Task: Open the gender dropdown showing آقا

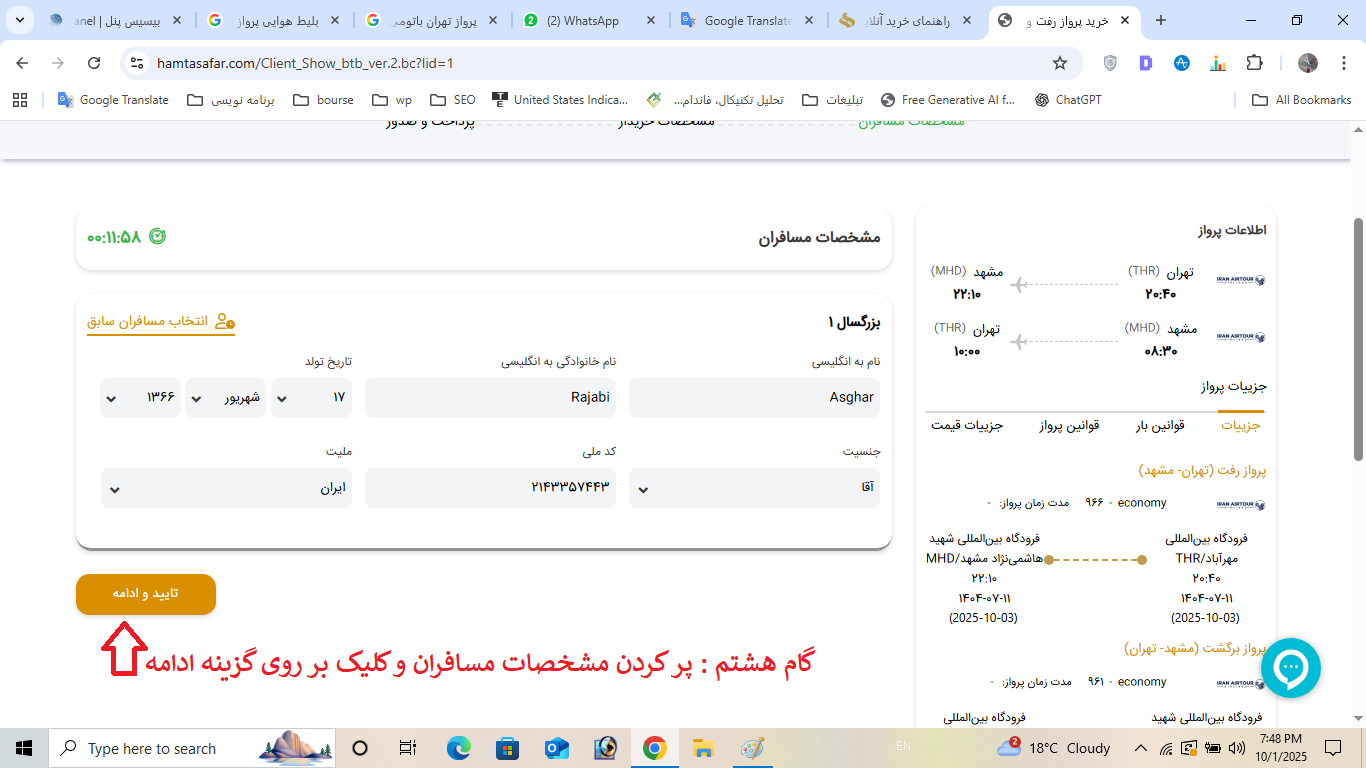Action: coord(754,488)
